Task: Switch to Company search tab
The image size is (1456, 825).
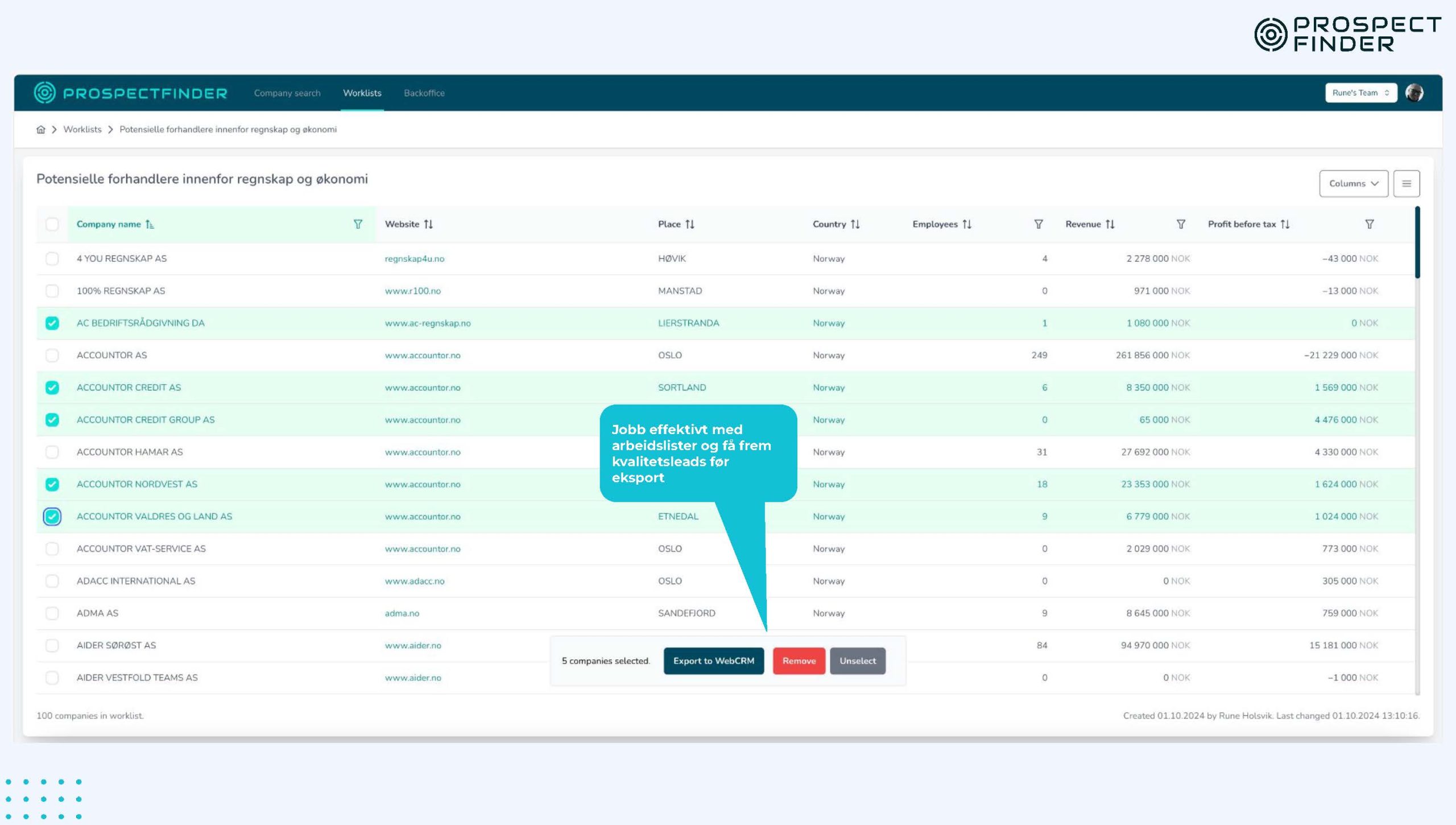Action: click(287, 93)
